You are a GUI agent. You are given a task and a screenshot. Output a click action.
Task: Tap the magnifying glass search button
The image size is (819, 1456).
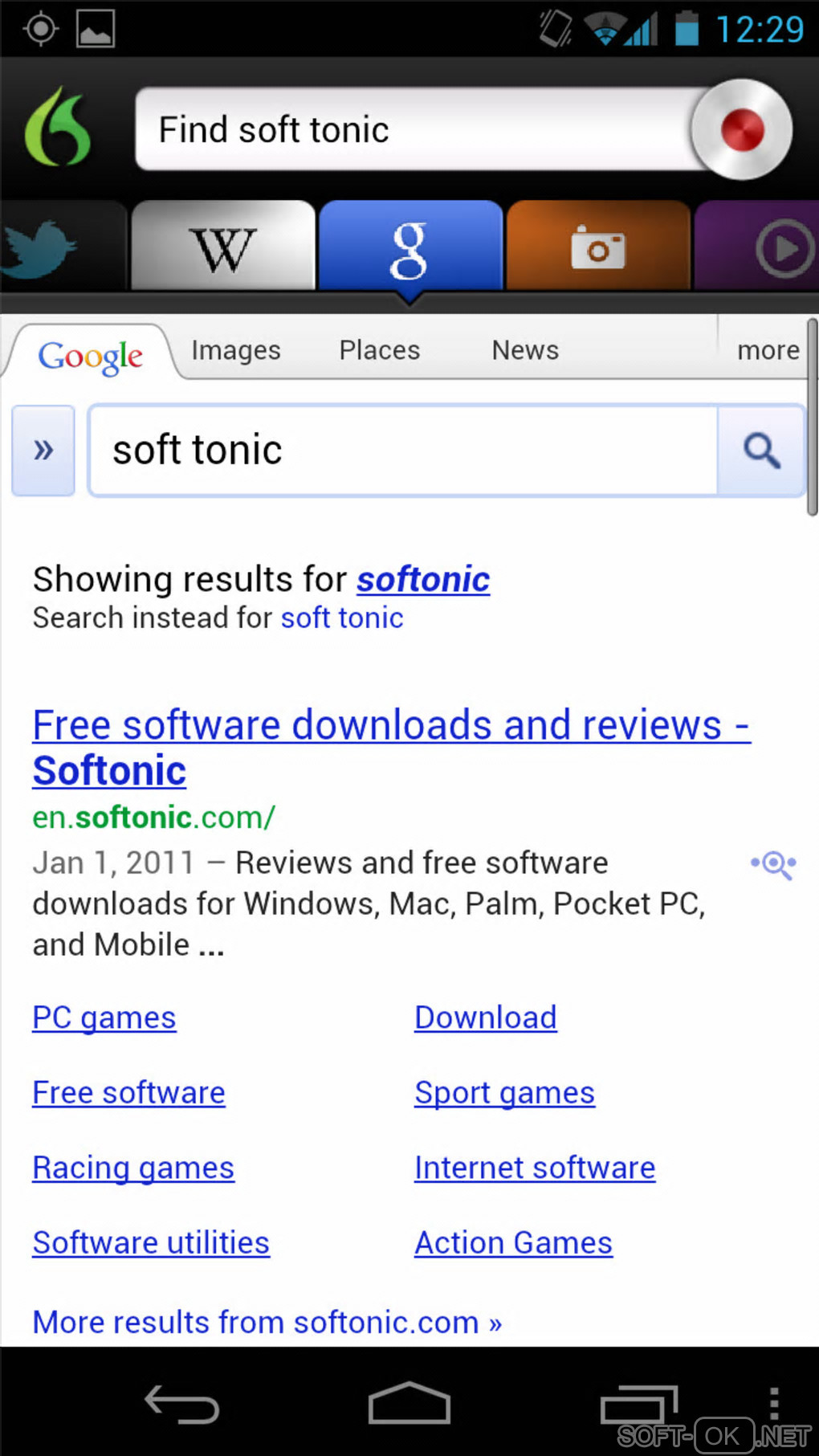(x=761, y=451)
